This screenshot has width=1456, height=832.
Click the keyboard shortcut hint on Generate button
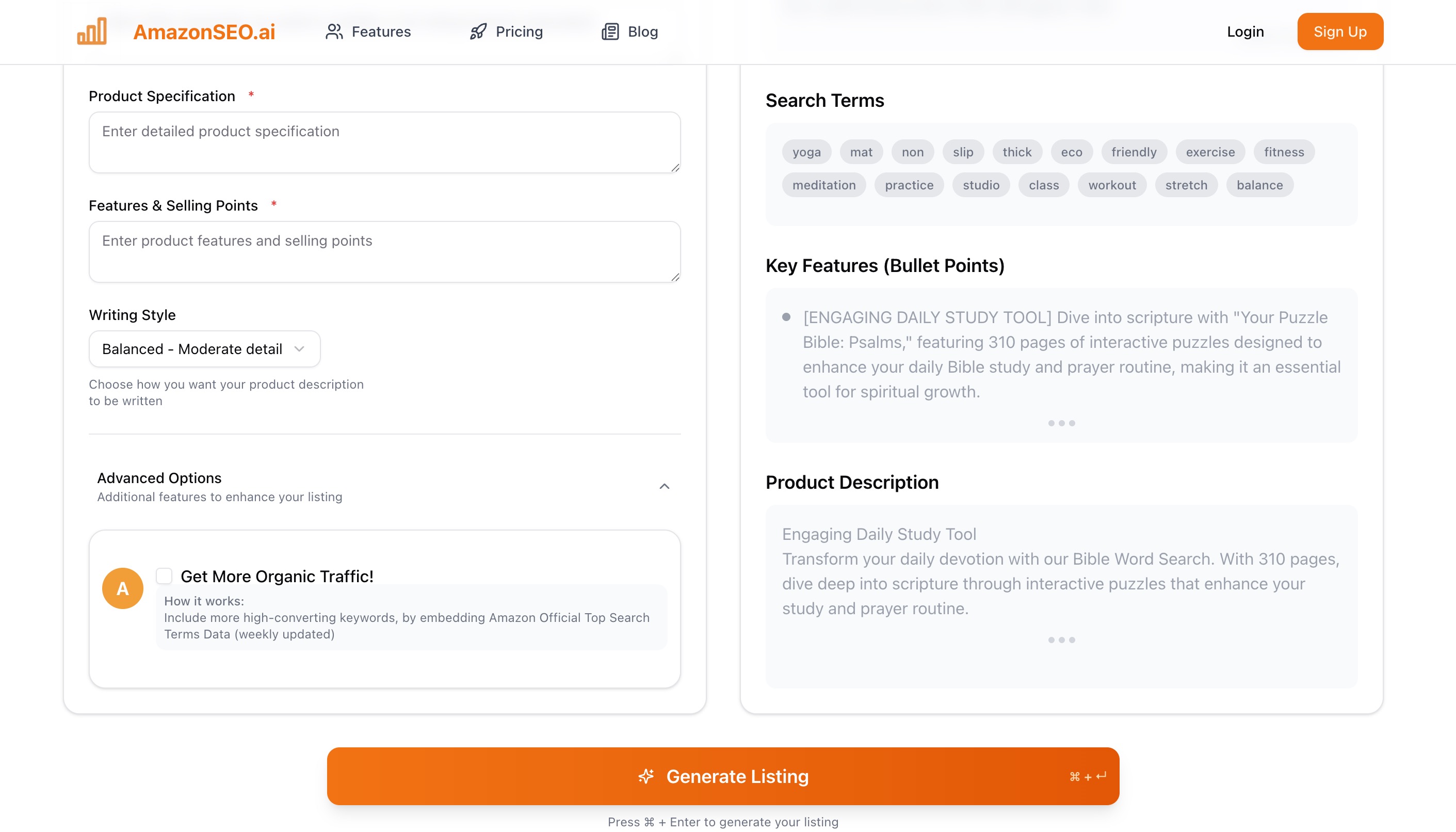tap(1088, 776)
